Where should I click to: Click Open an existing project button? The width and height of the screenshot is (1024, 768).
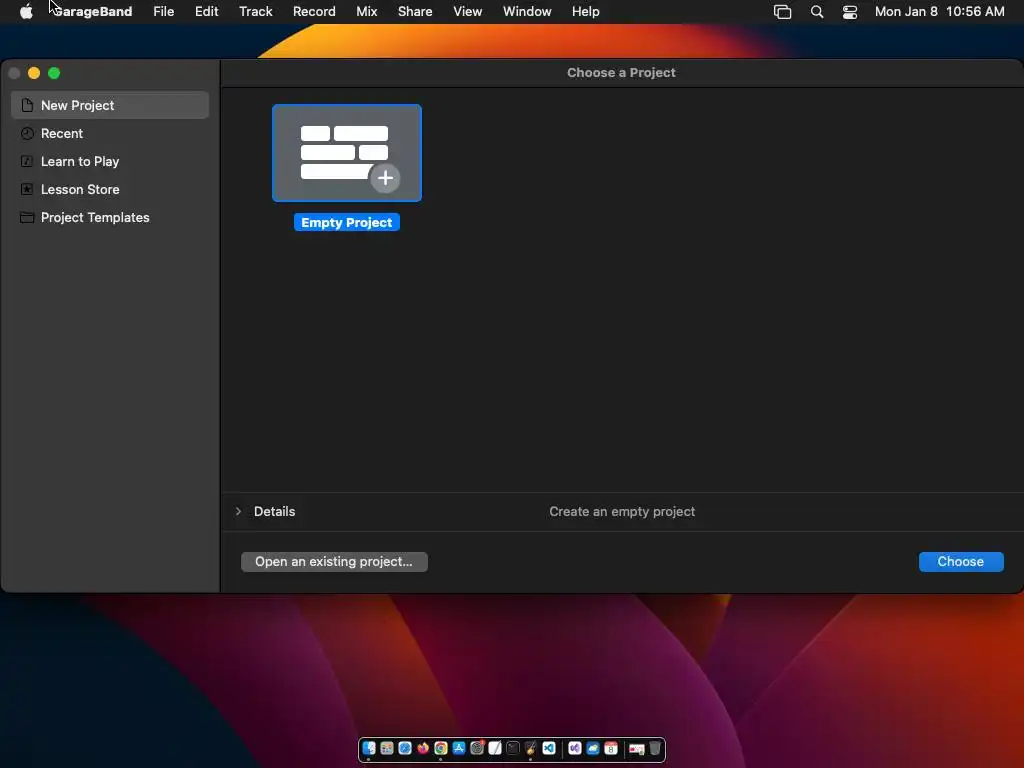[x=334, y=562]
